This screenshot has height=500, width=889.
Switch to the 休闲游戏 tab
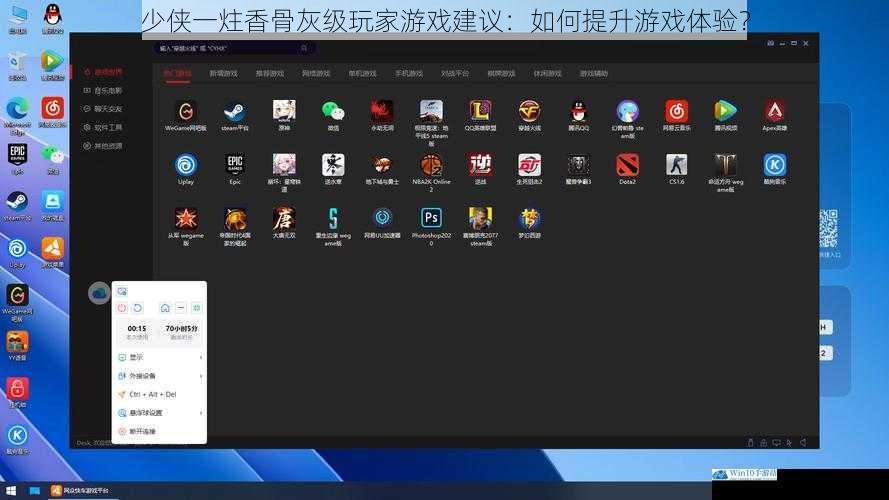547,74
